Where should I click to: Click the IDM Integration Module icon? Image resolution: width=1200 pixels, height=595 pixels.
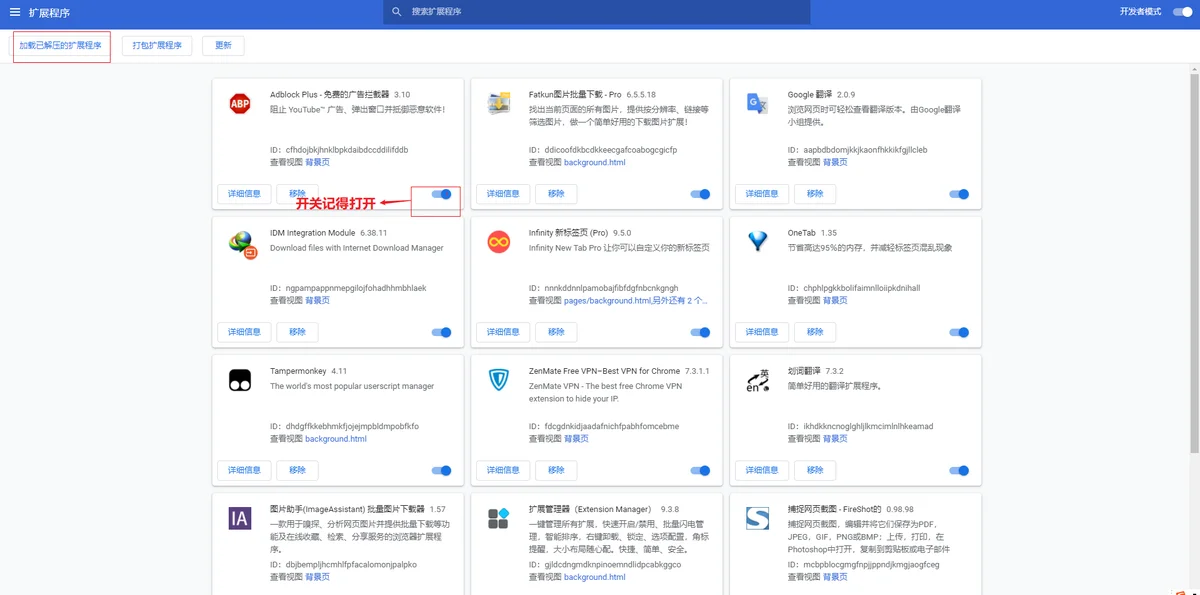coord(242,243)
